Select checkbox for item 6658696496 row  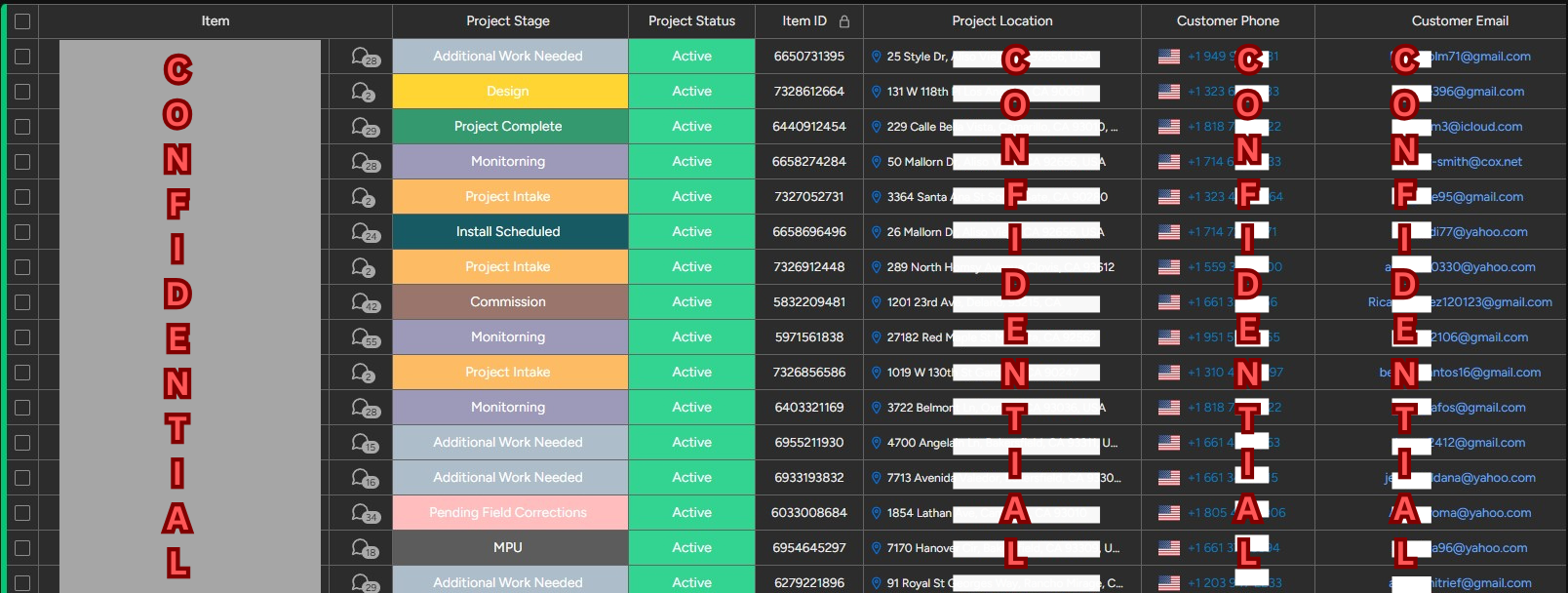click(x=22, y=232)
